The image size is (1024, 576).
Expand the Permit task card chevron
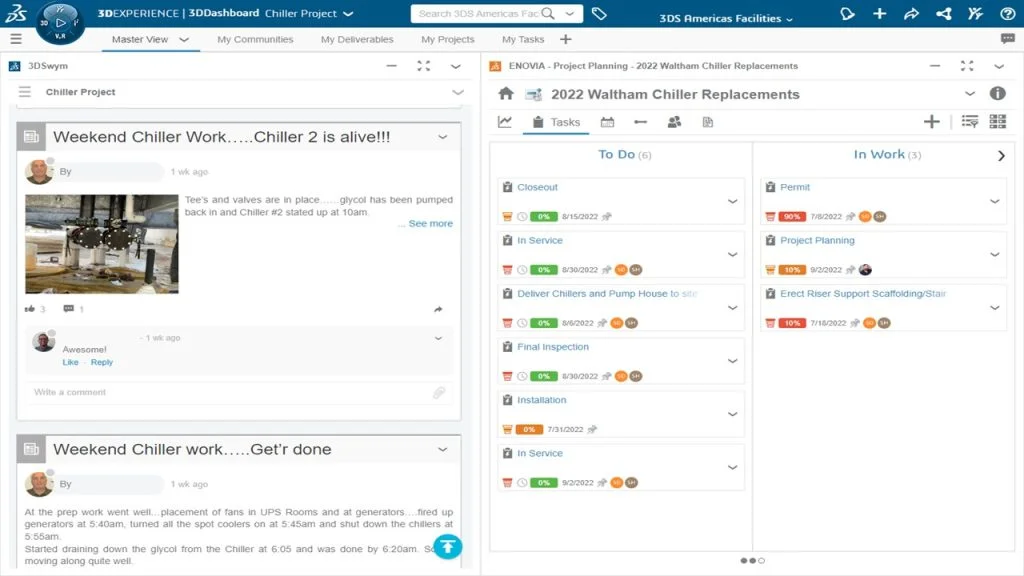995,201
